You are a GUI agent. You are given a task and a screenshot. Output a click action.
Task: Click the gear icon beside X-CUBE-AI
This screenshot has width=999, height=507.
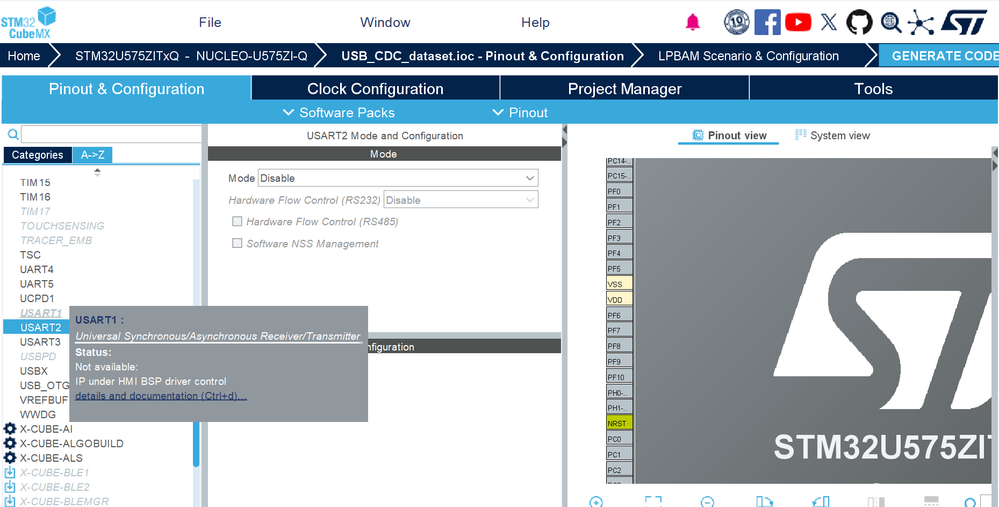tap(10, 429)
